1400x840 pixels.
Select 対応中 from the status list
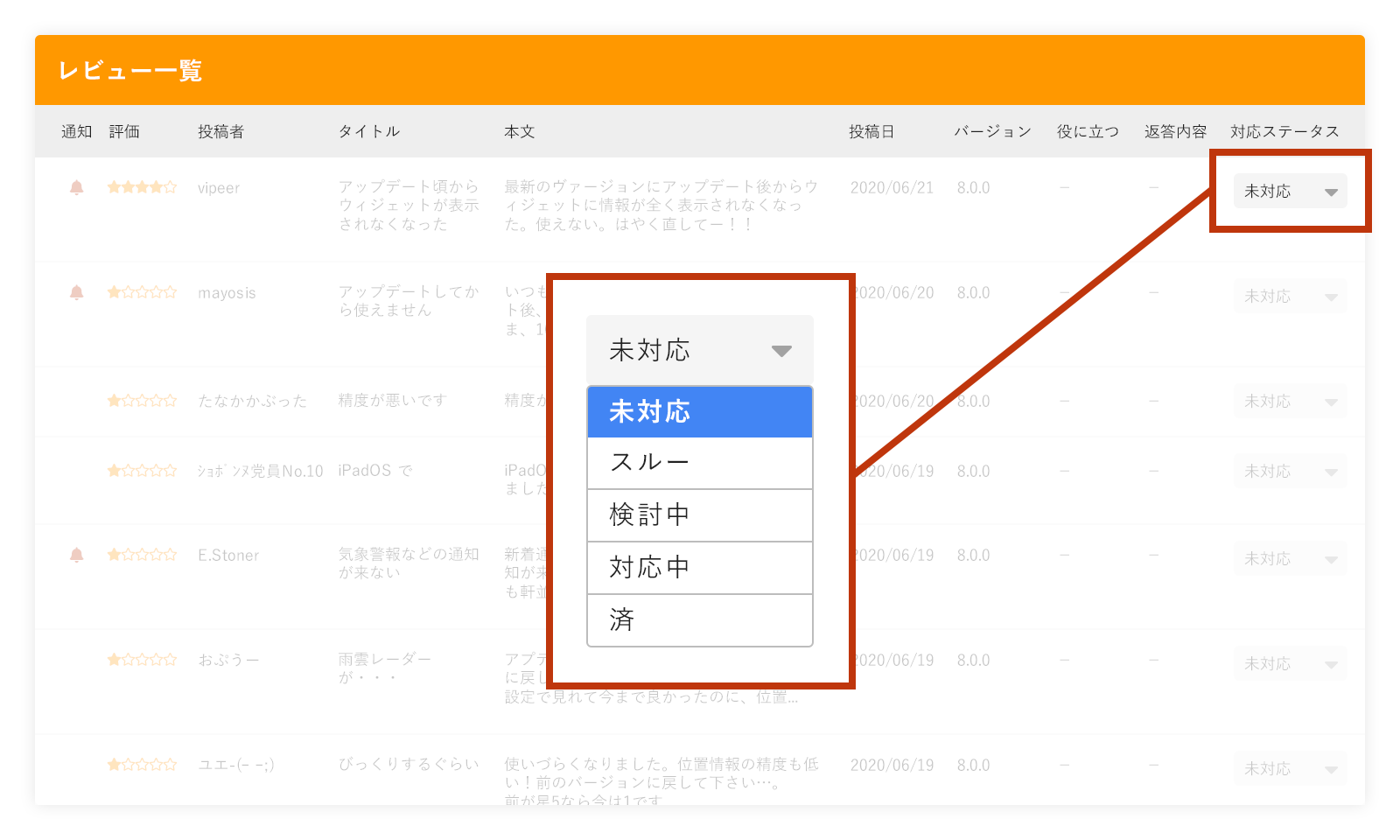coord(700,568)
